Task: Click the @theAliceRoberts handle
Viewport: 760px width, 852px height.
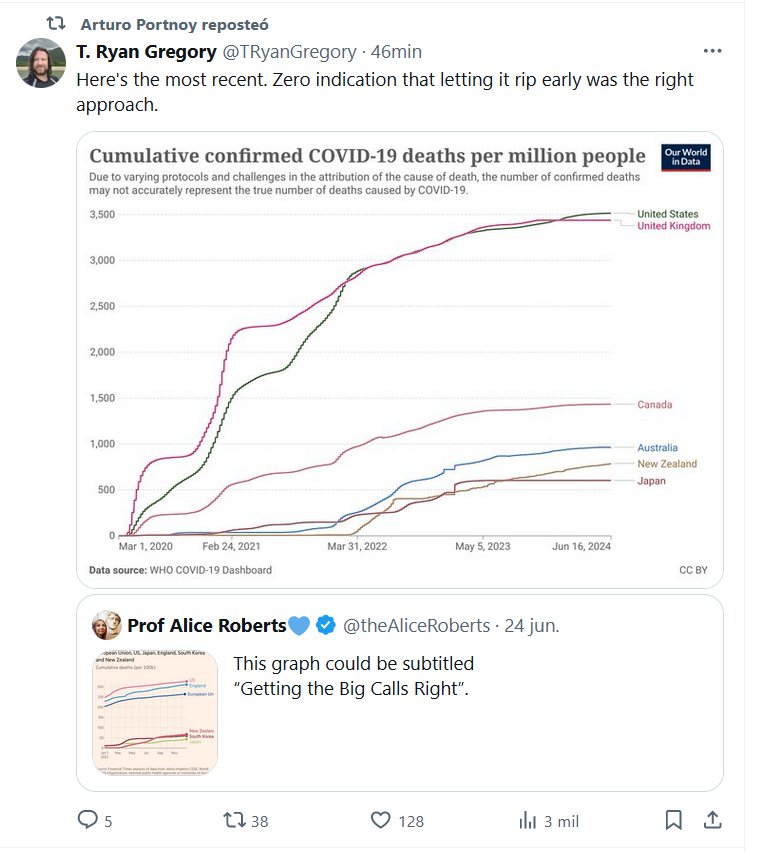Action: 417,626
